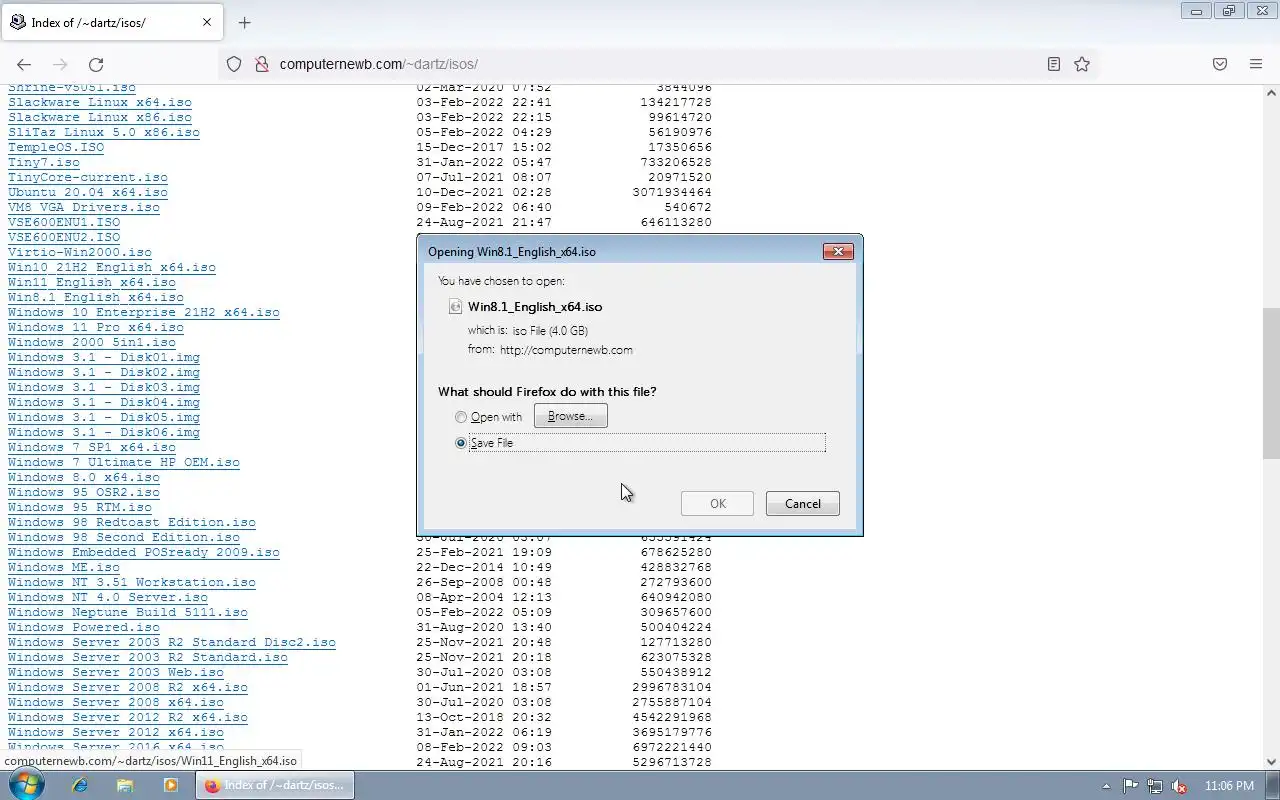Click the insecure connection padlock icon
The height and width of the screenshot is (800, 1280).
pos(261,64)
